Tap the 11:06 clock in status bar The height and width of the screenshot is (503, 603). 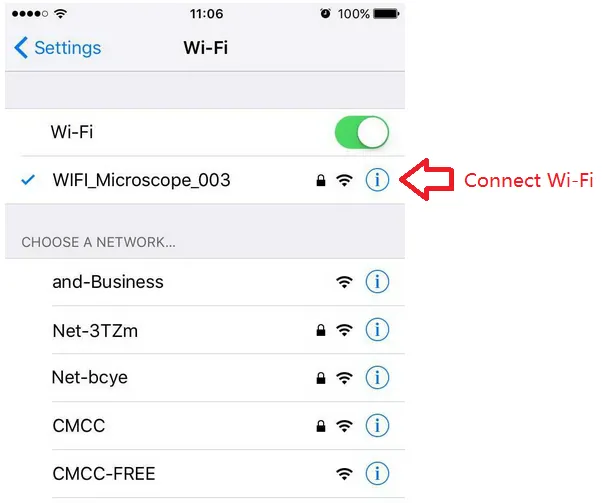point(207,14)
